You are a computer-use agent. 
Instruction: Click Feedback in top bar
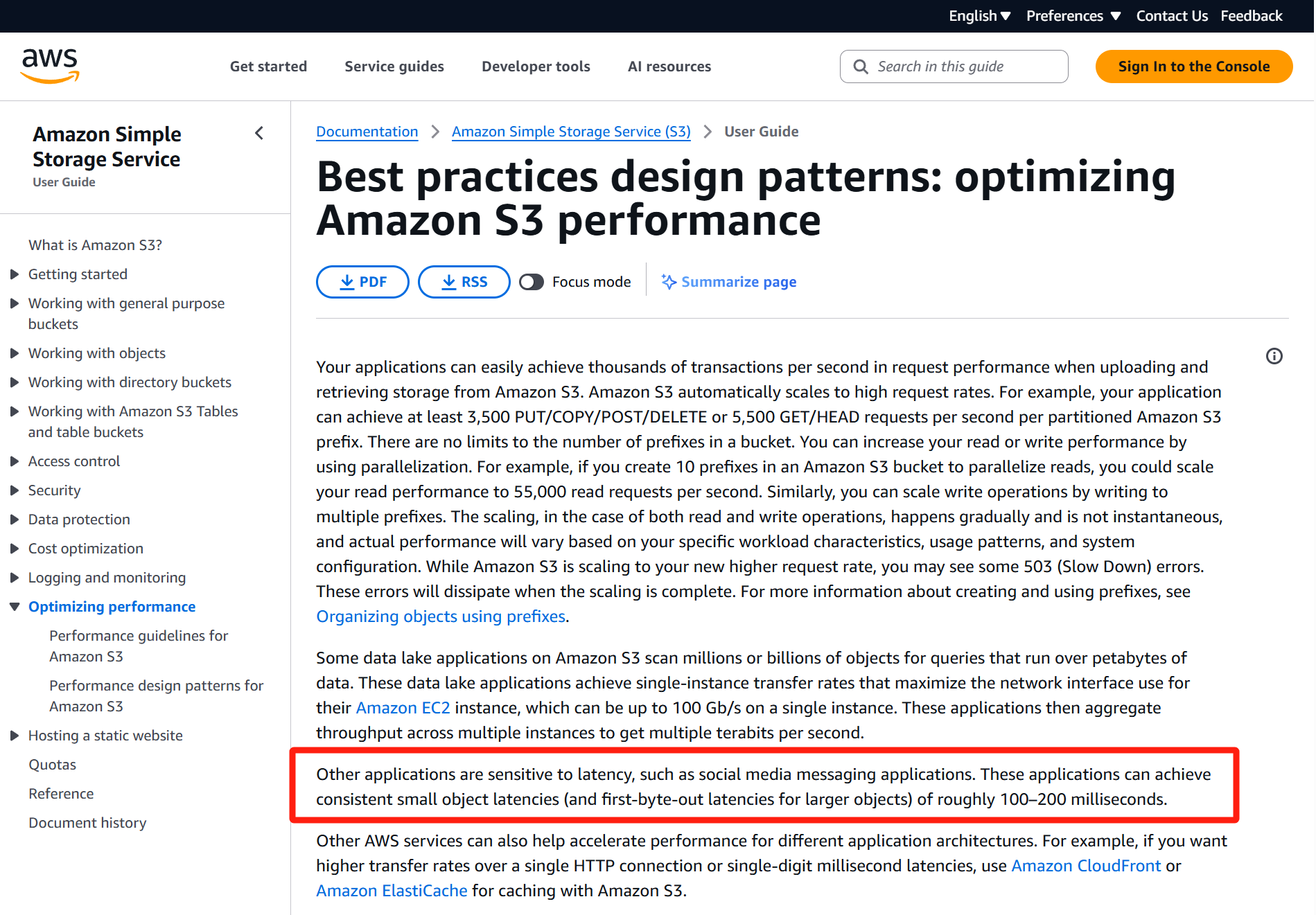(1252, 16)
